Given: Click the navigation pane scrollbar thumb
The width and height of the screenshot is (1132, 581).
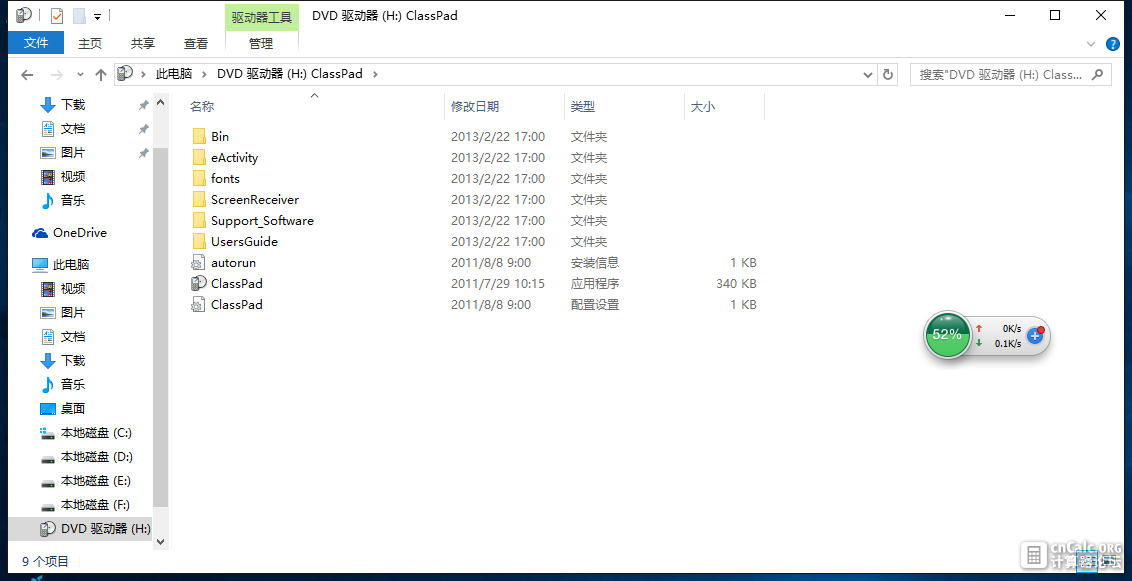Looking at the screenshot, I should click(x=160, y=326).
